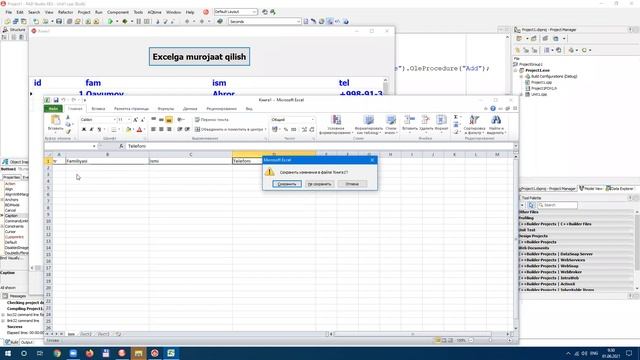Click the Firefox icon in the taskbar

(x=89, y=353)
